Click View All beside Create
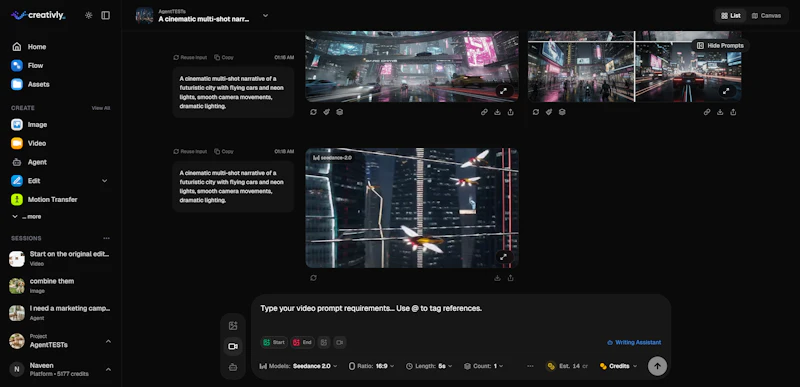Viewport: 800px width, 387px height. pyautogui.click(x=101, y=108)
